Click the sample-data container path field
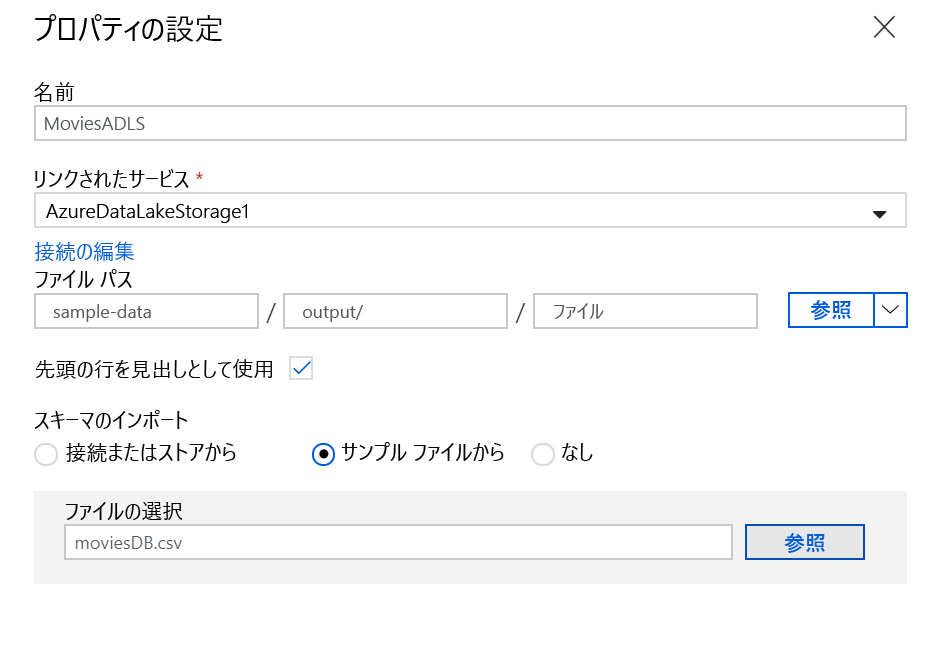943x663 pixels. pyautogui.click(x=146, y=311)
